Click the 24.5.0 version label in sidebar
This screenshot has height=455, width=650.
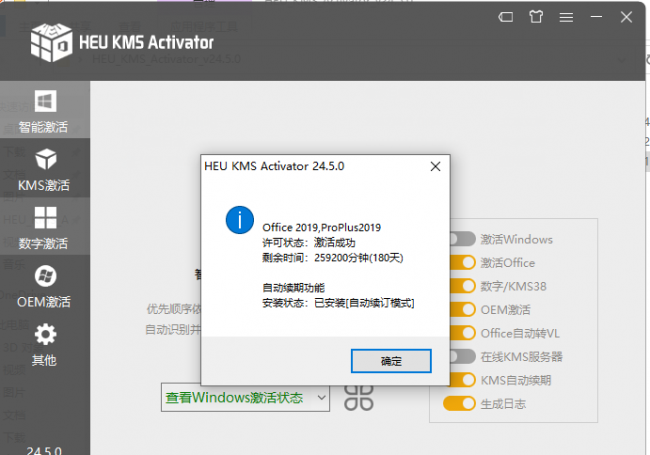click(44, 450)
